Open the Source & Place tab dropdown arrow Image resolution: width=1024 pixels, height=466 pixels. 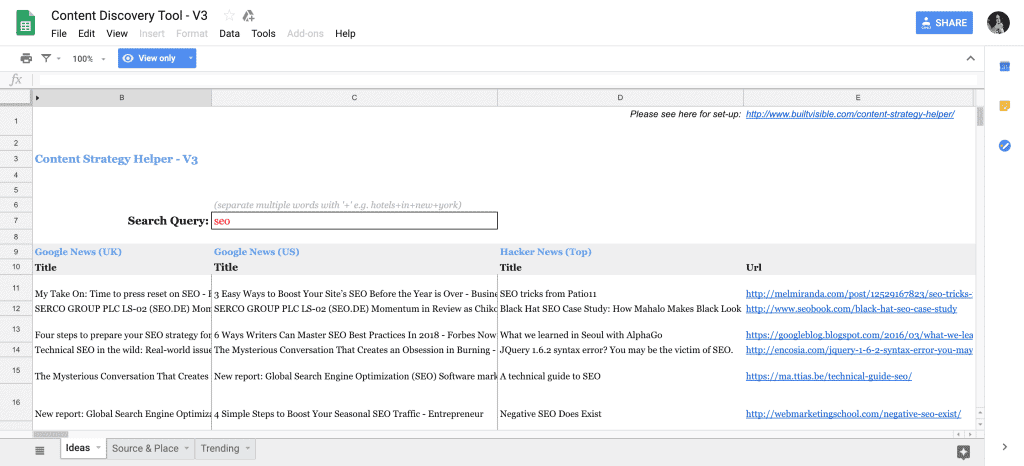186,448
